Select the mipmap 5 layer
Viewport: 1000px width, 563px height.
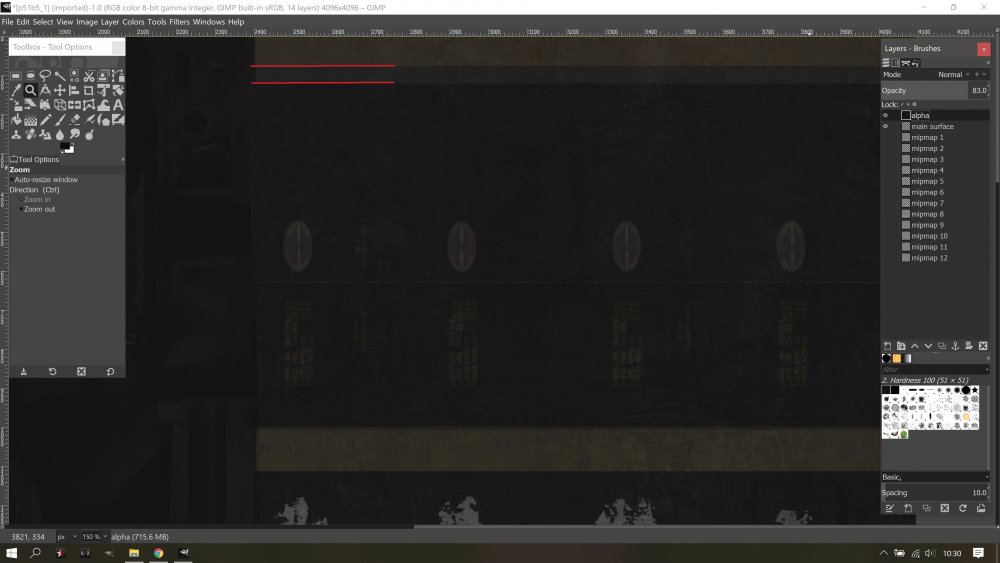[x=928, y=181]
